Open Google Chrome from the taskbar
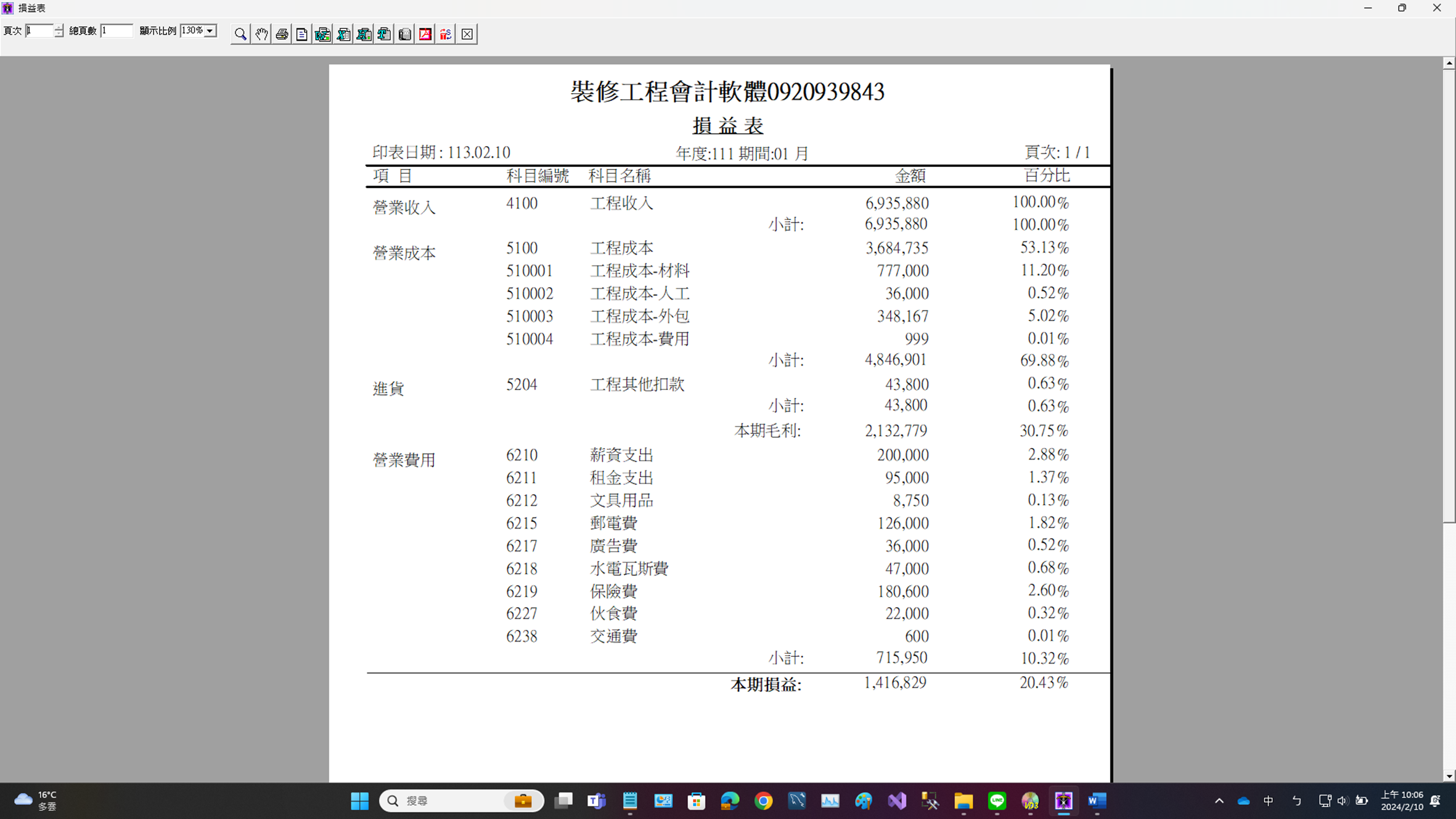 tap(763, 801)
